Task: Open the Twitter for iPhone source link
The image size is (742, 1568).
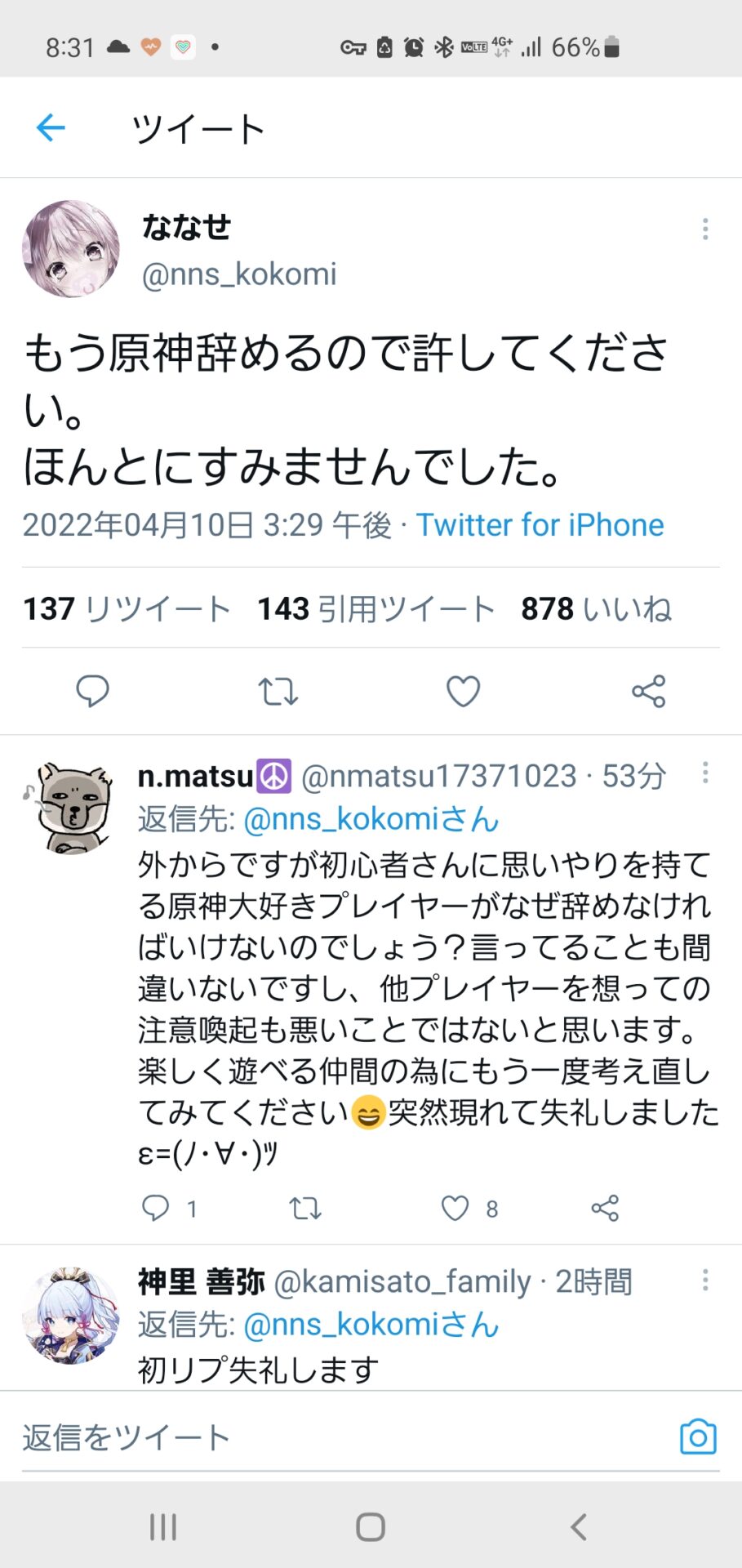Action: point(540,525)
